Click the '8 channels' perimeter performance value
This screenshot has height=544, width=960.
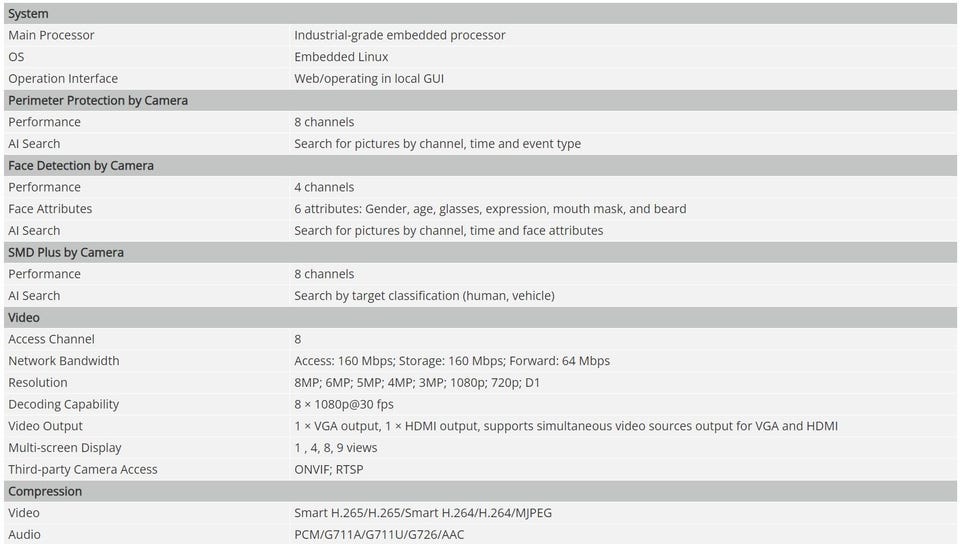pos(324,122)
